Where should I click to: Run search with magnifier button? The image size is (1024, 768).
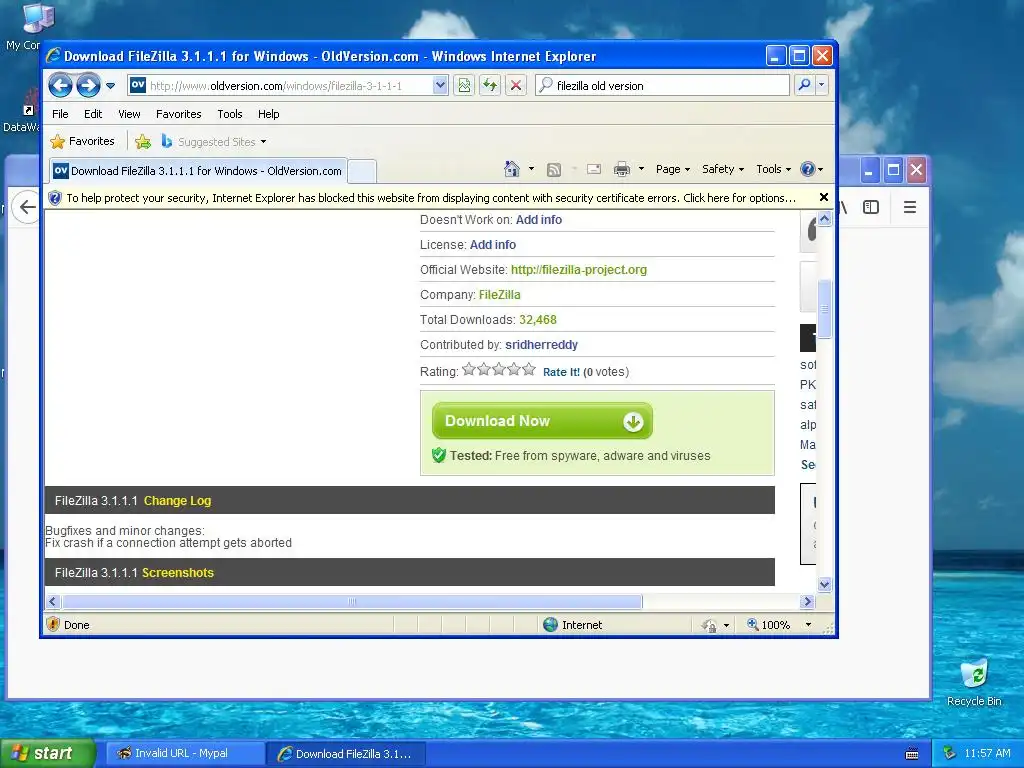pos(805,86)
